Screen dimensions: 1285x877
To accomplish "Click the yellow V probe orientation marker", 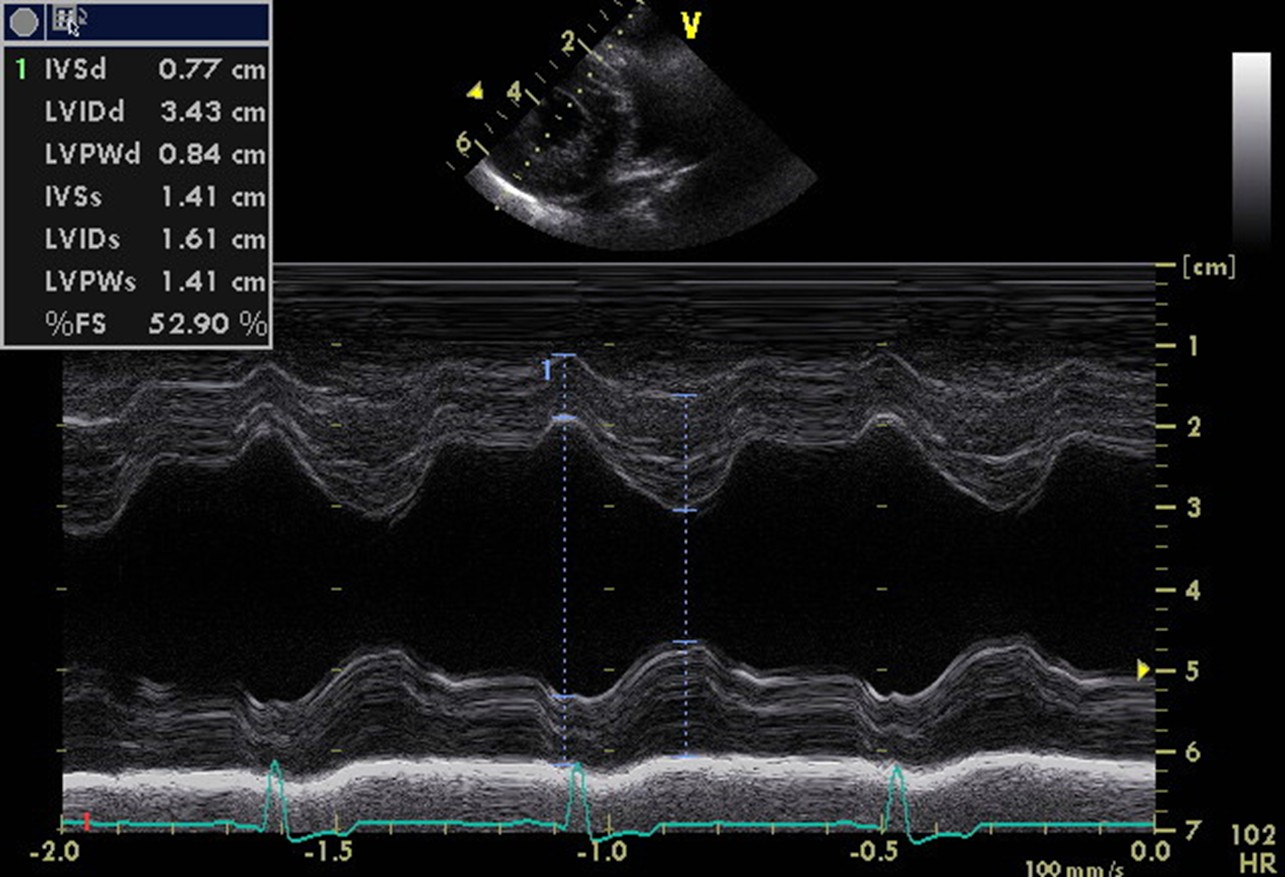I will click(690, 26).
